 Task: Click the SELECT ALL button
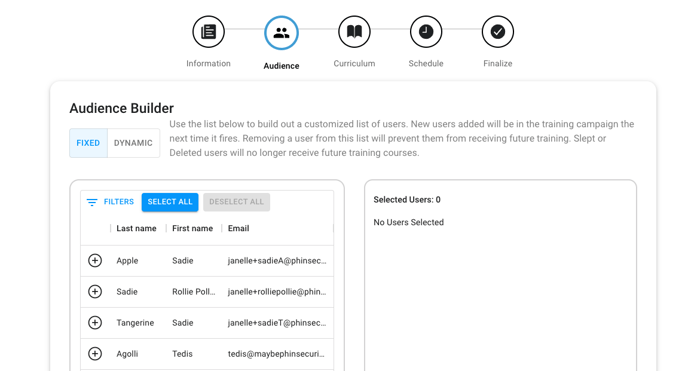coord(170,202)
